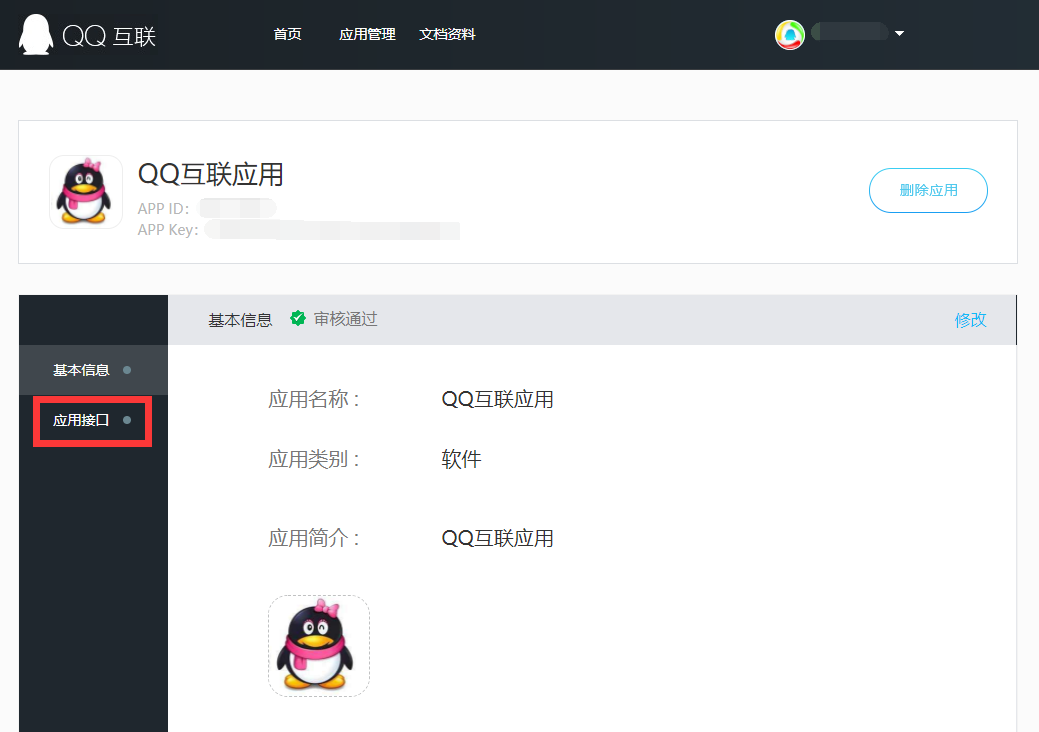The height and width of the screenshot is (732, 1039).
Task: Click the 应用简介 value QQ互联应用
Action: (x=498, y=539)
